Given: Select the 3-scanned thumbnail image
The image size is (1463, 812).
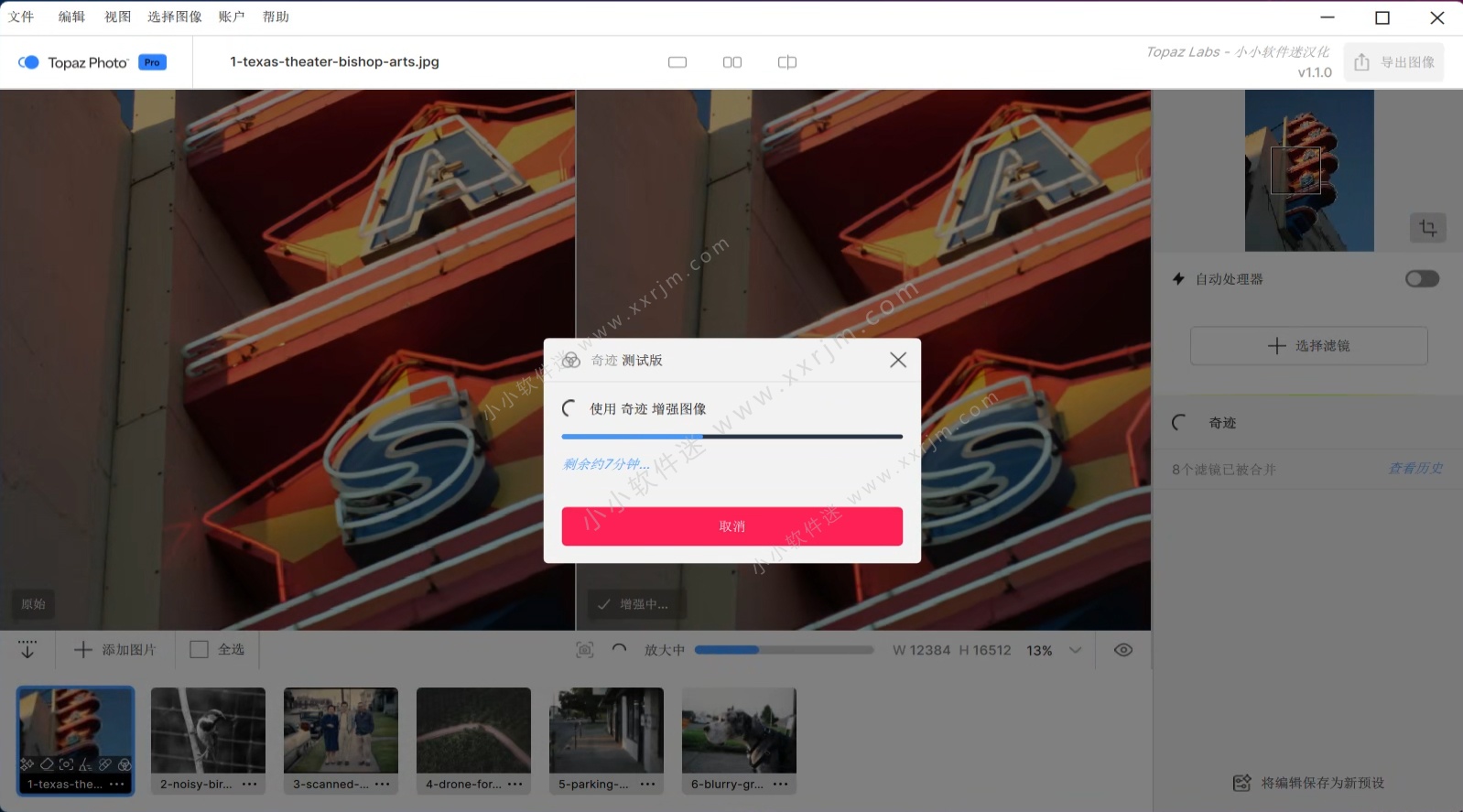Looking at the screenshot, I should click(341, 731).
